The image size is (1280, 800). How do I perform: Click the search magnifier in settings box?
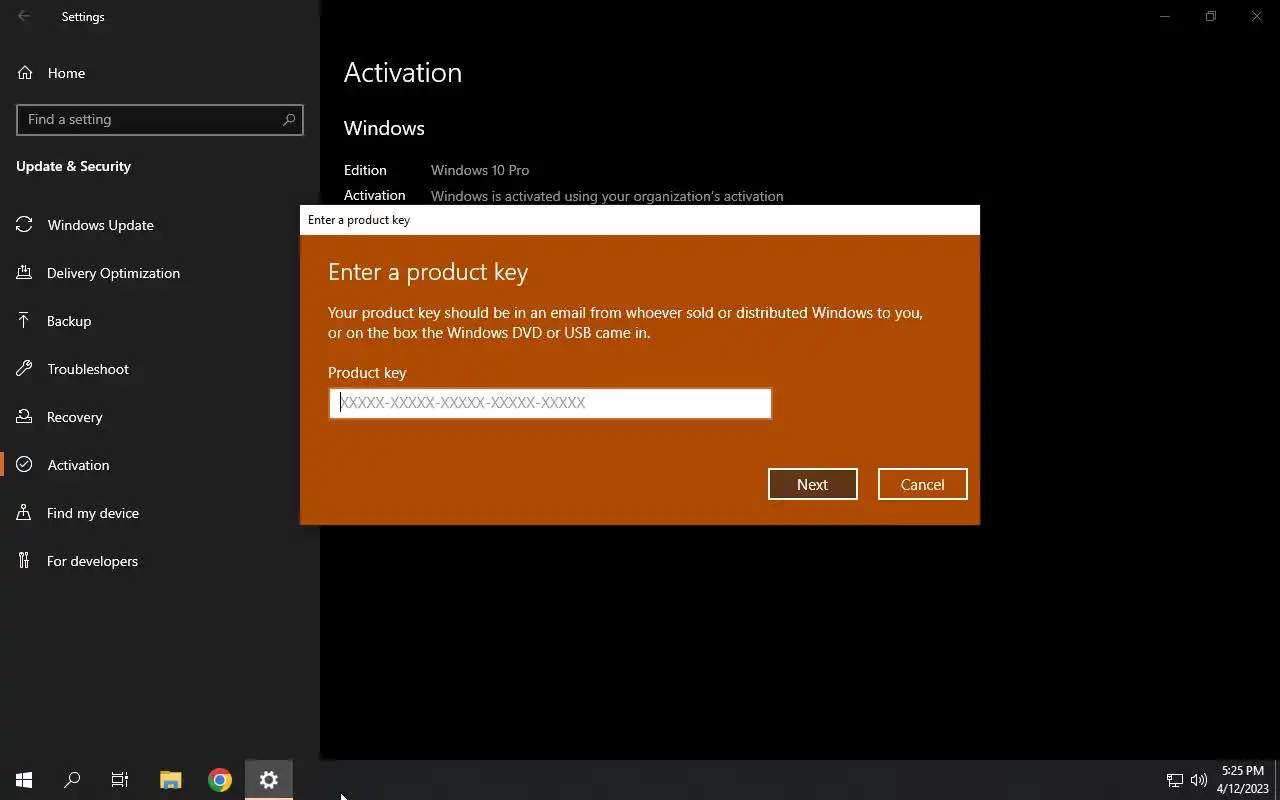pos(288,119)
